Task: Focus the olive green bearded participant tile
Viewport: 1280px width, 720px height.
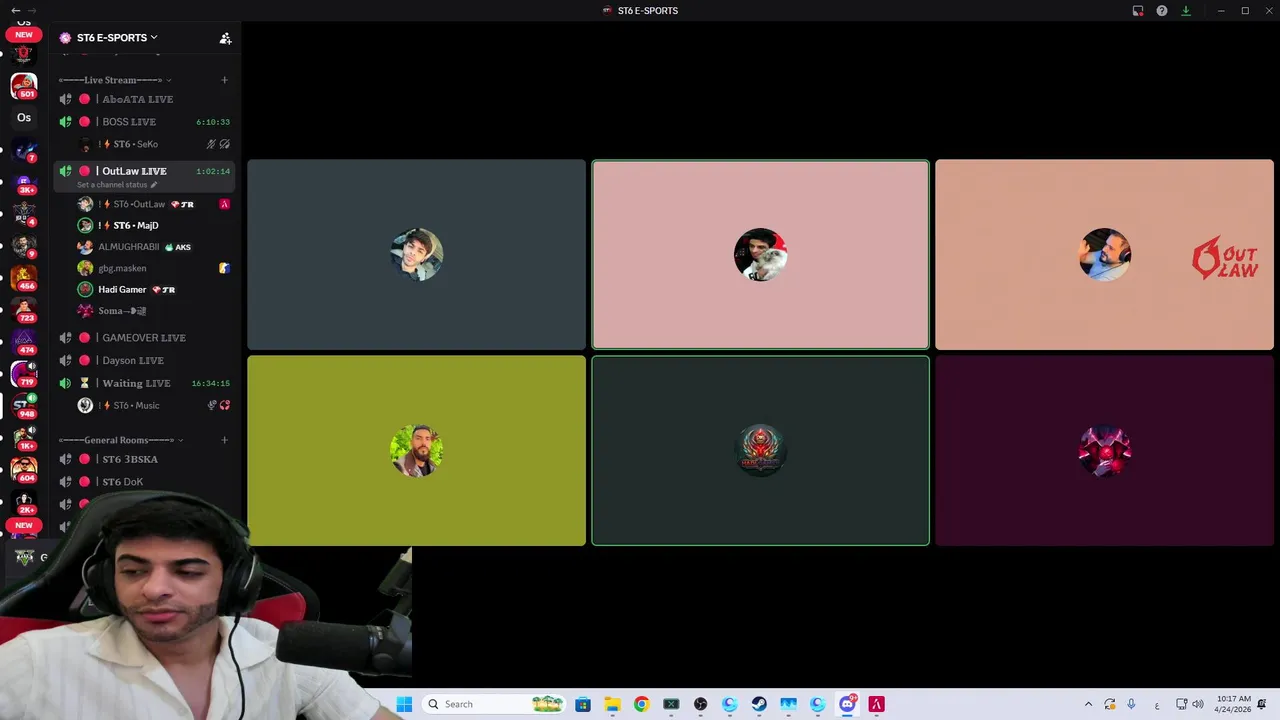Action: [x=417, y=451]
